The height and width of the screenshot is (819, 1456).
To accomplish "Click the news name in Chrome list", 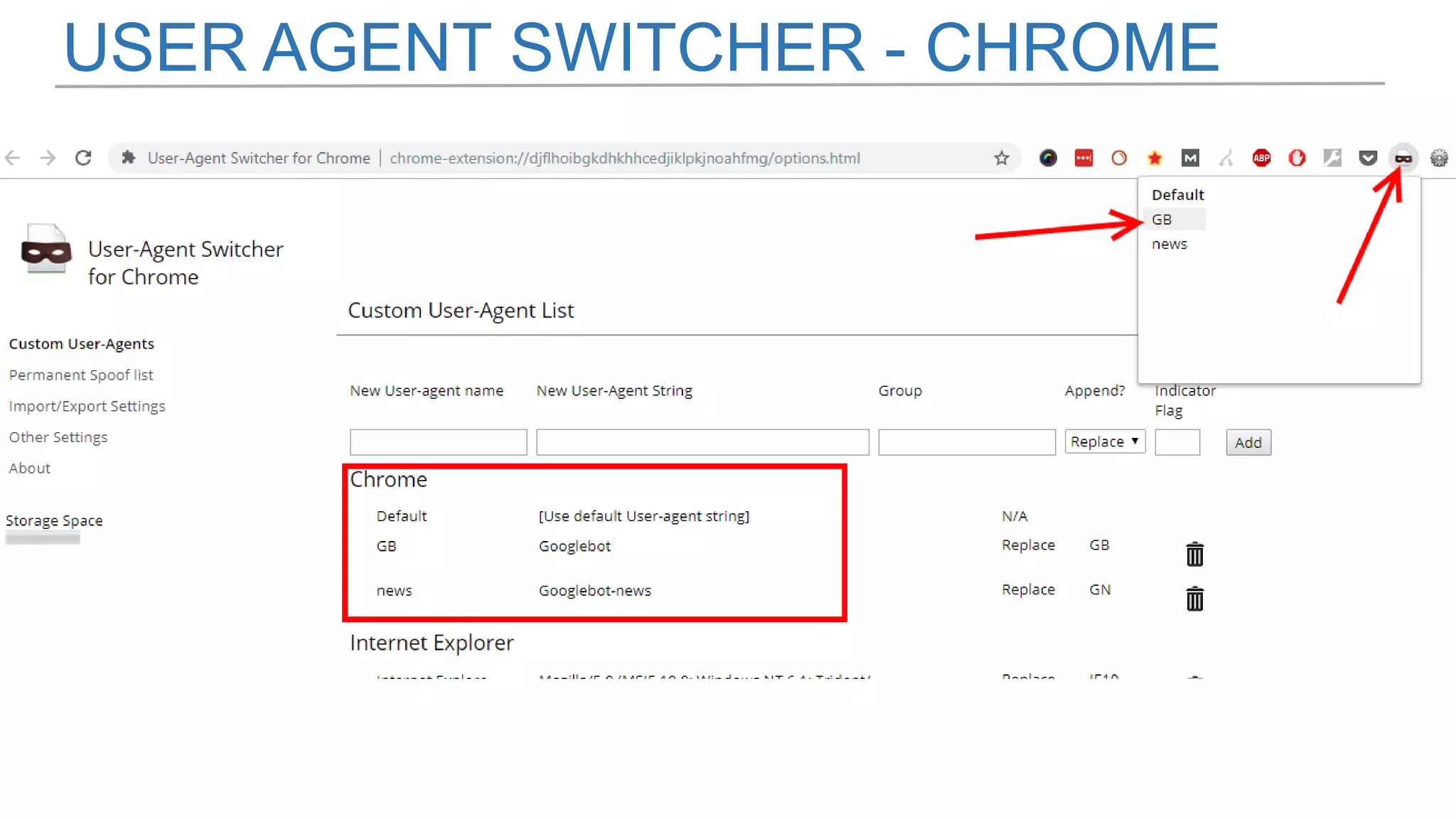I will click(394, 591).
